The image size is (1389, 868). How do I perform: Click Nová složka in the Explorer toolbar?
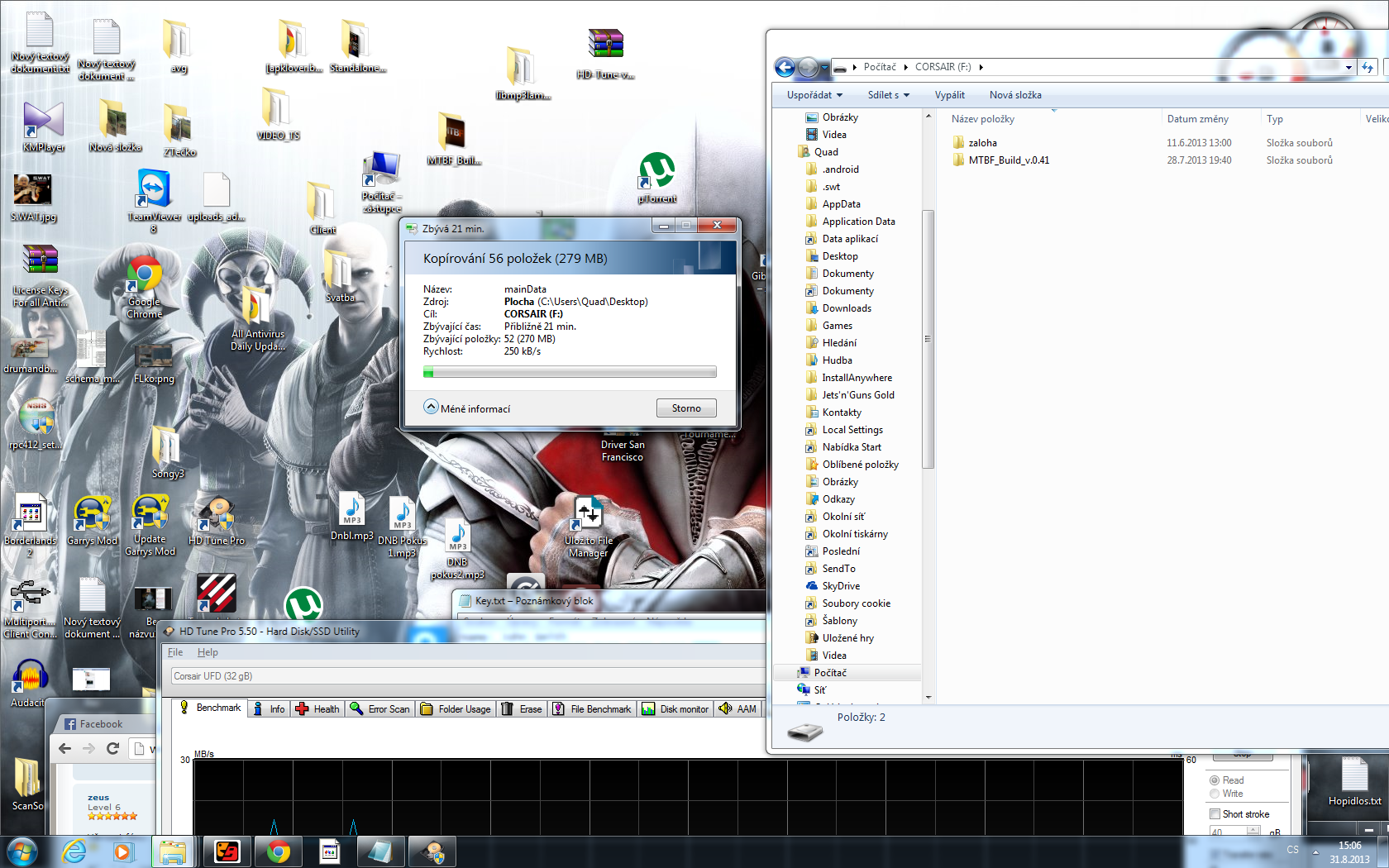point(1015,95)
